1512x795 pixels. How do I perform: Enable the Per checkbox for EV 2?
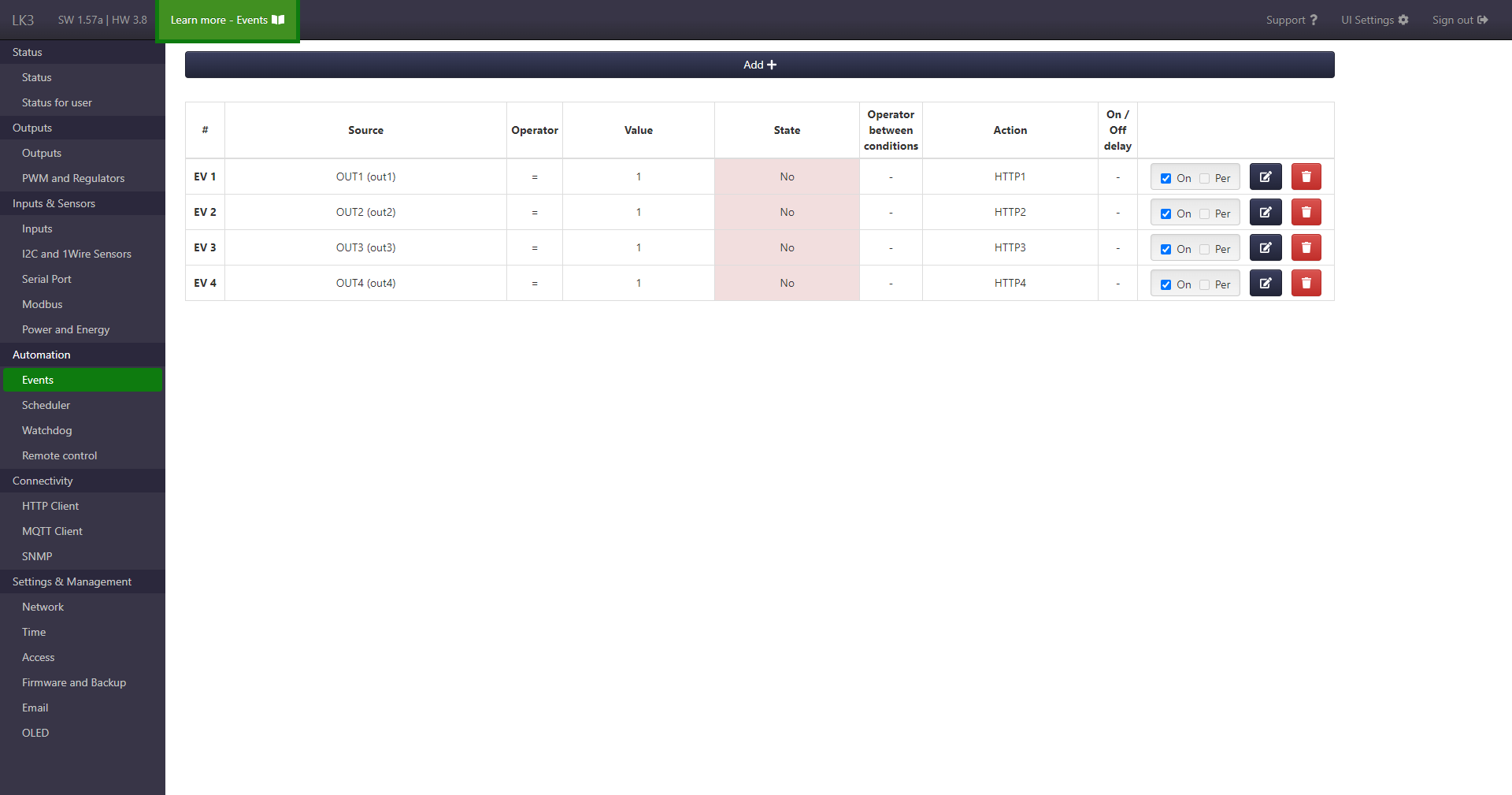click(x=1204, y=214)
